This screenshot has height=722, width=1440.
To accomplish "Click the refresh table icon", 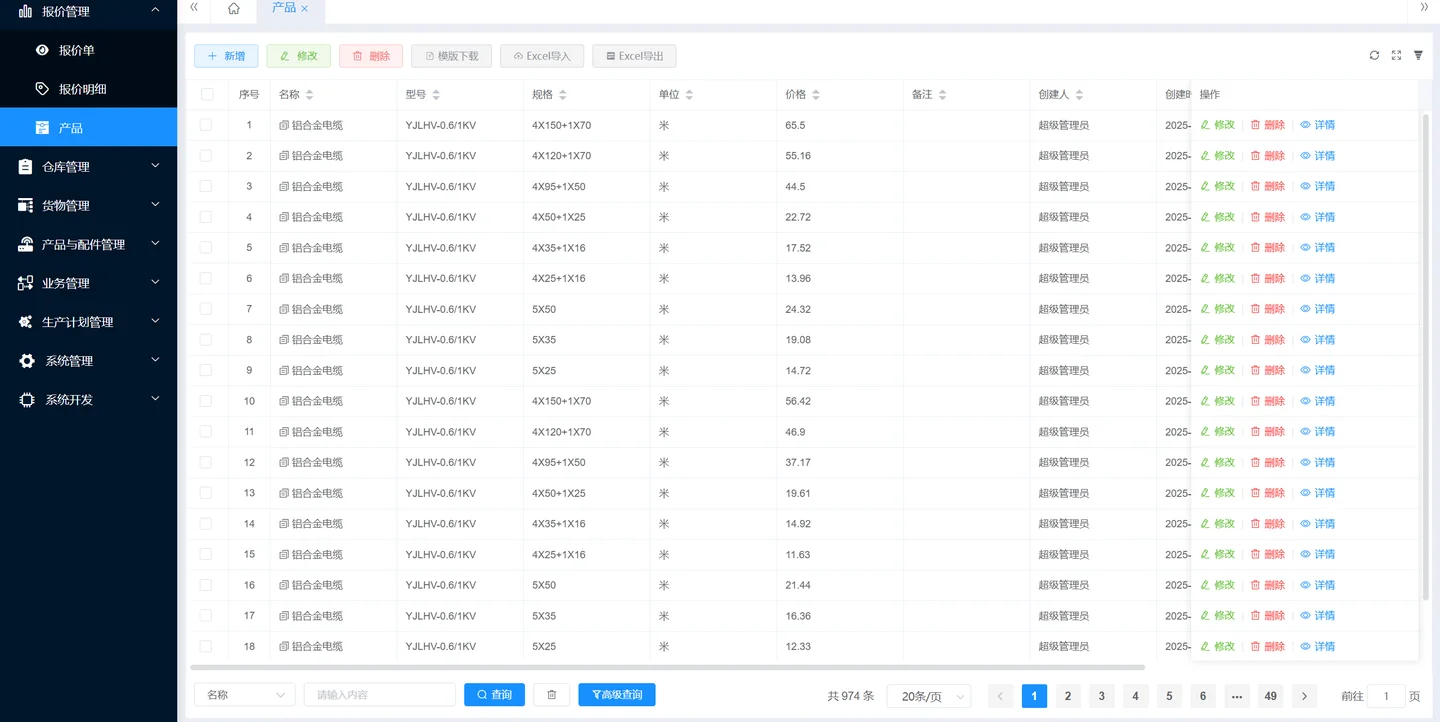I will [1374, 56].
